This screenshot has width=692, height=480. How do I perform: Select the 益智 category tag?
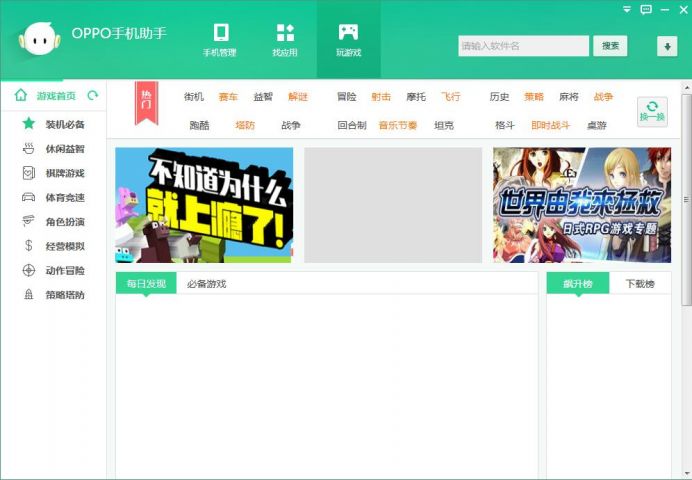click(263, 97)
